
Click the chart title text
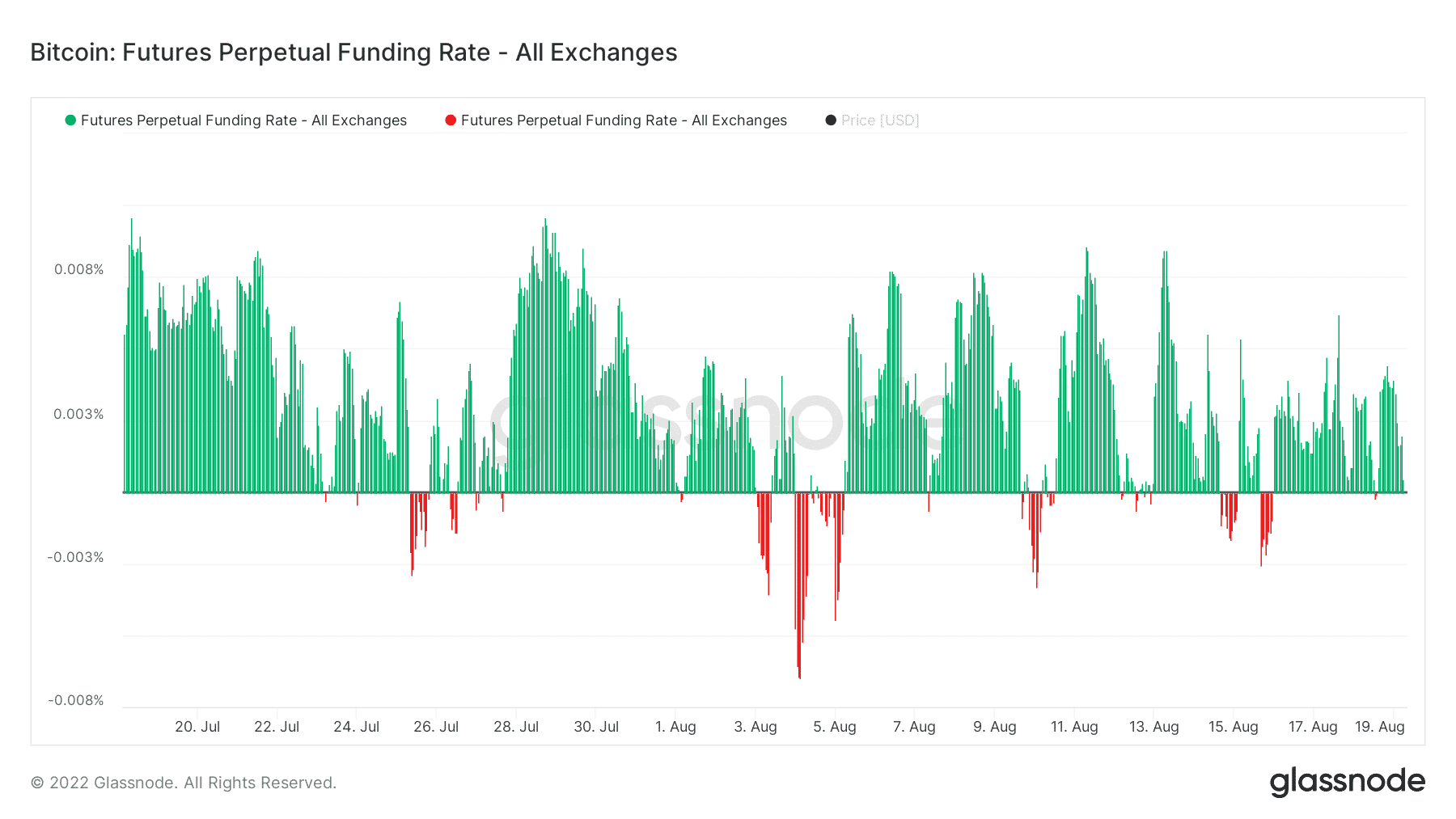[353, 53]
